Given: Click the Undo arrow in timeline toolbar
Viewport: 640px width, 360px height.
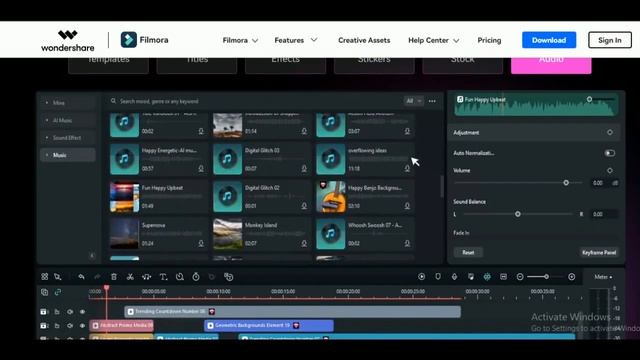Looking at the screenshot, I should 81,277.
